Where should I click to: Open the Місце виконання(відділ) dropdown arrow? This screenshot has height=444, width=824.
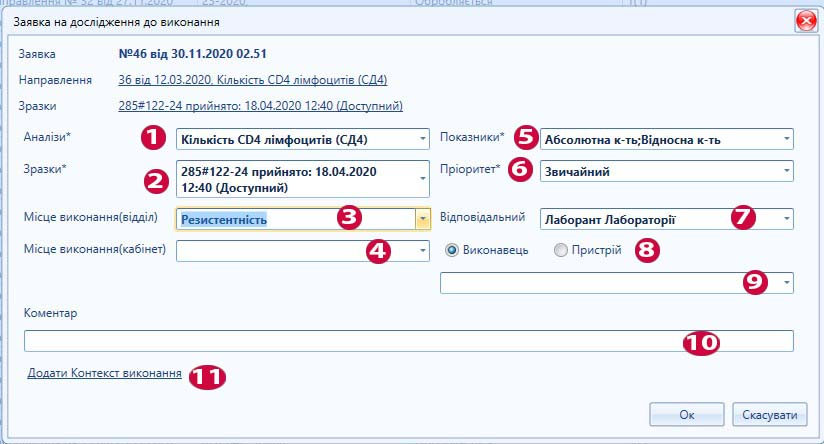click(423, 219)
